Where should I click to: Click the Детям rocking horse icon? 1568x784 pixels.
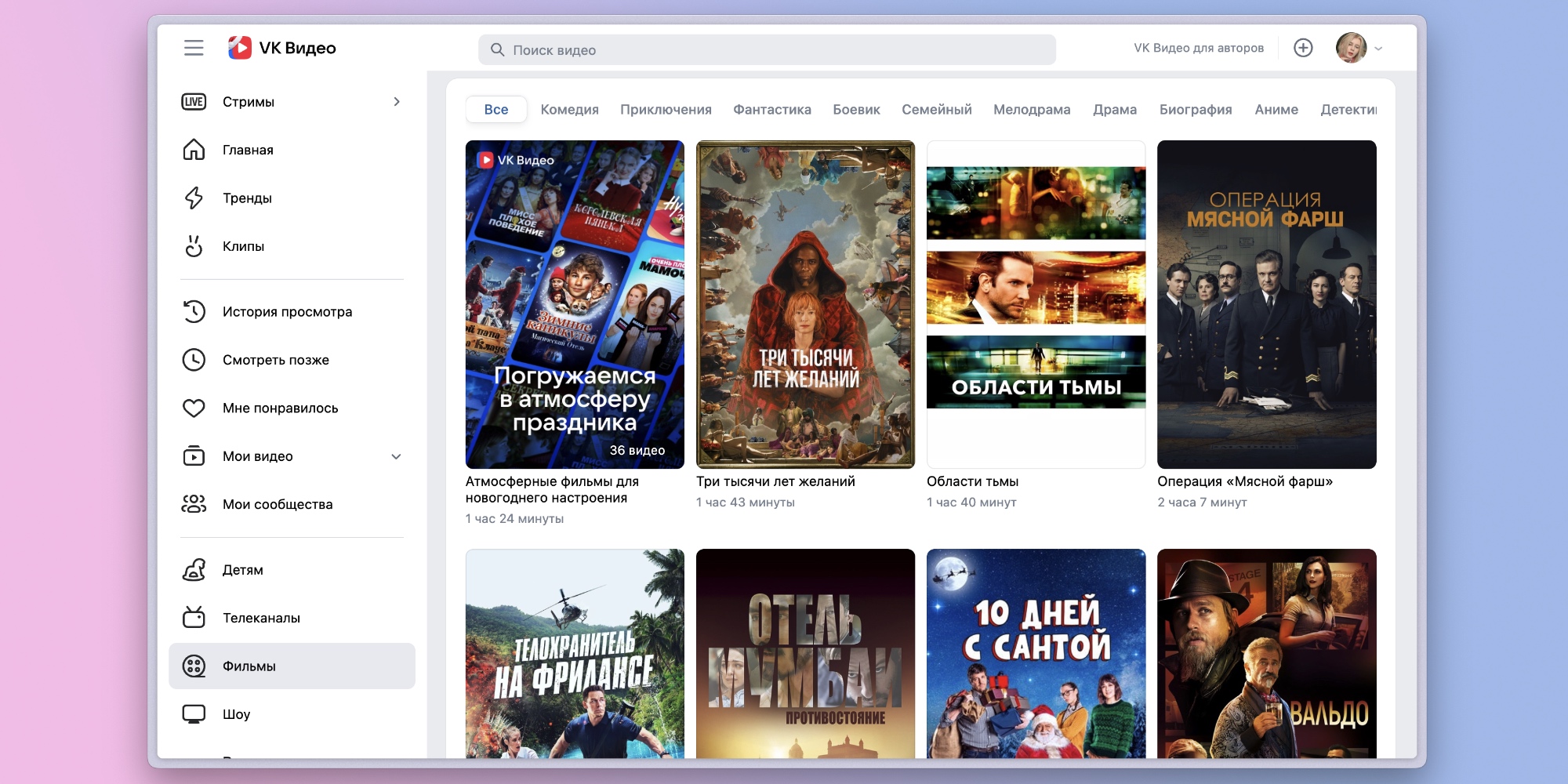[194, 570]
